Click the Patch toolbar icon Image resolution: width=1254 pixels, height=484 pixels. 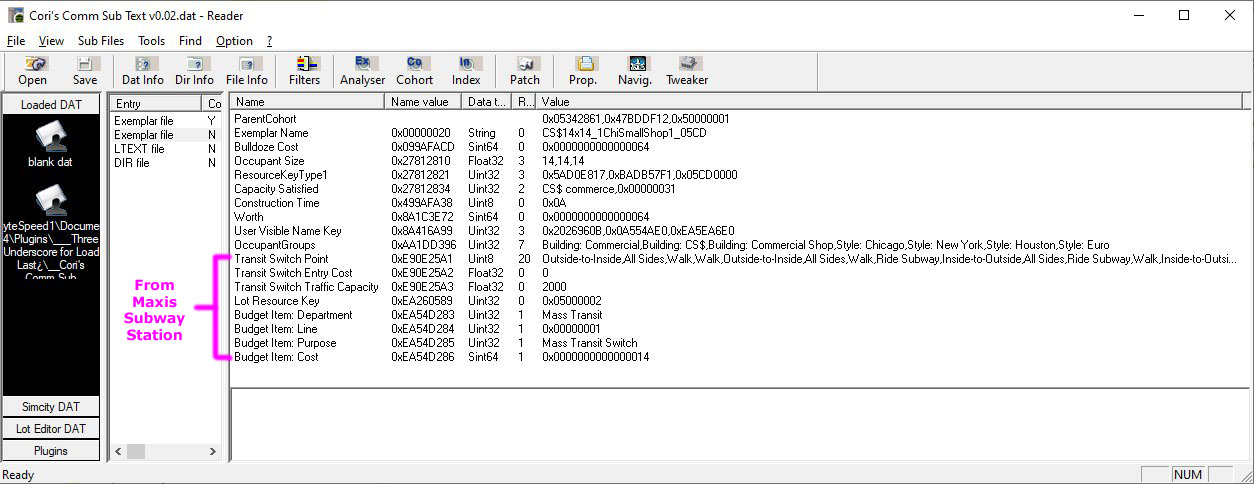(x=525, y=71)
